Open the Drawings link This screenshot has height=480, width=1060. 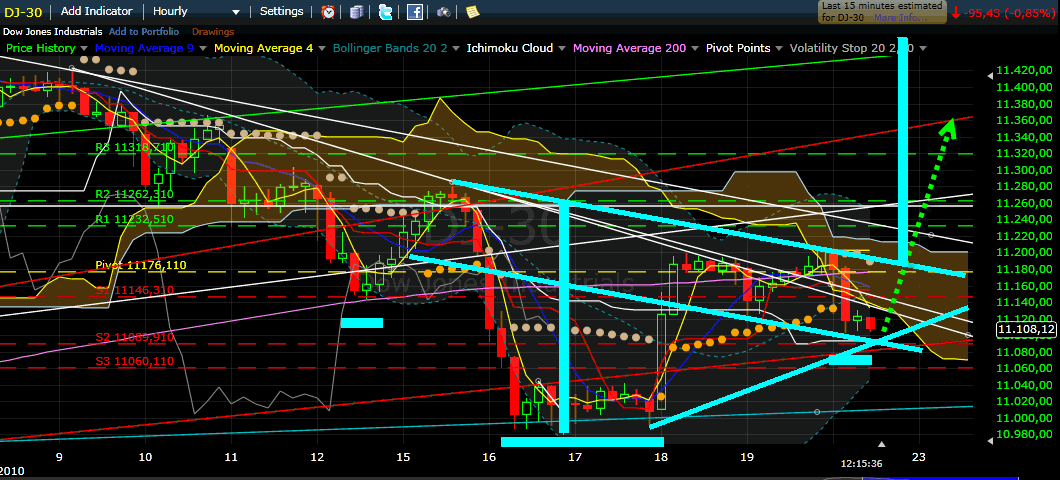coord(213,32)
